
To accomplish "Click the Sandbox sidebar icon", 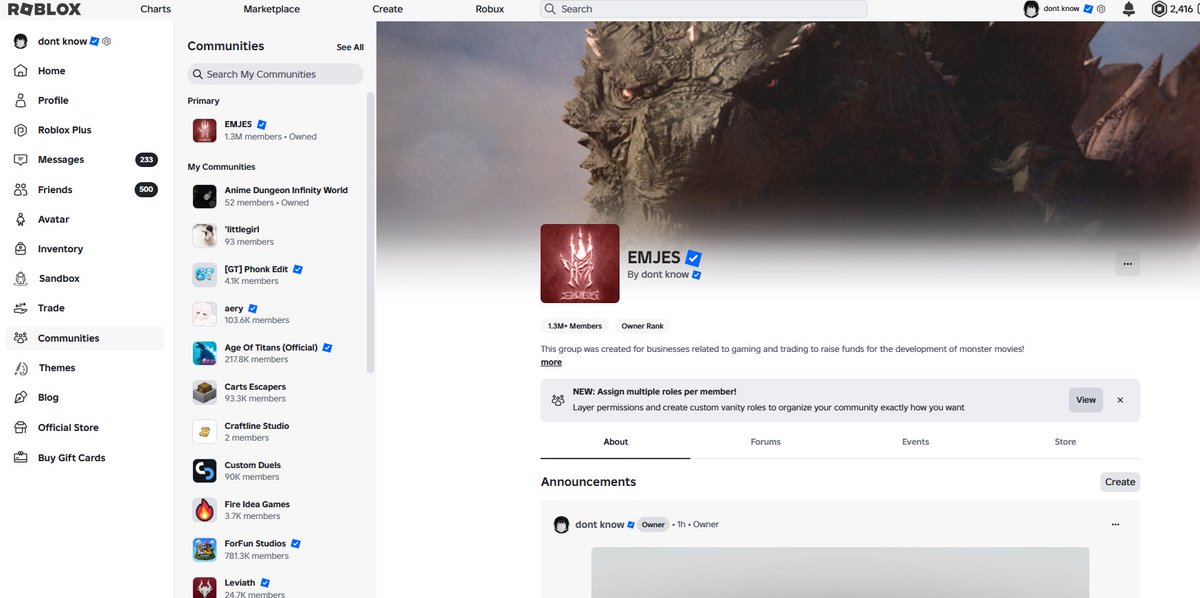I will pyautogui.click(x=20, y=279).
